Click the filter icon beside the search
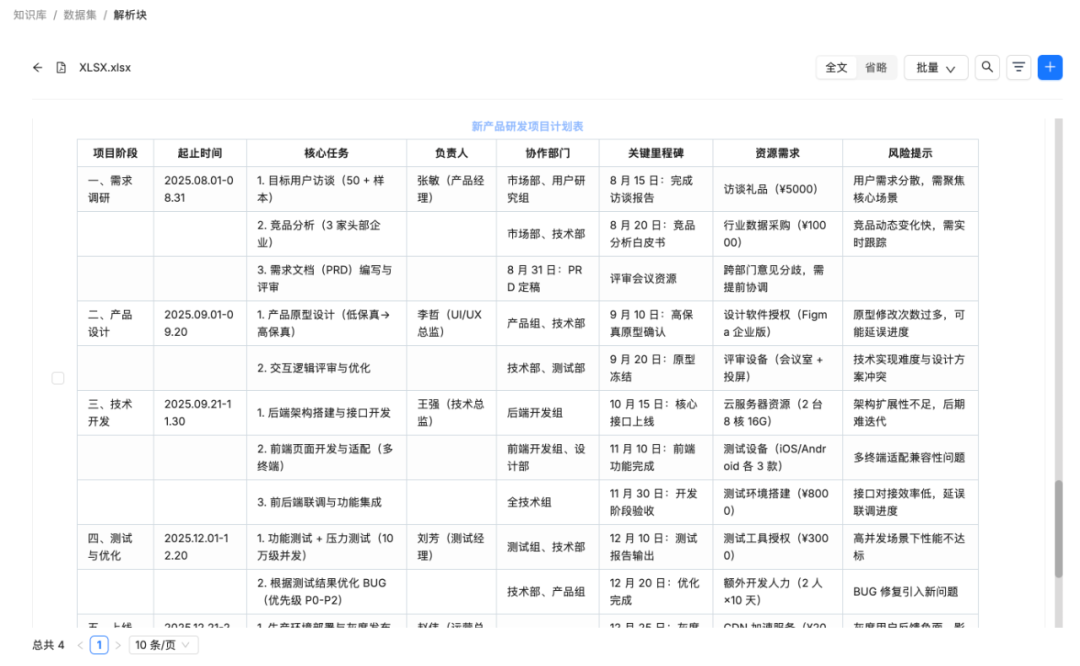 (1018, 67)
